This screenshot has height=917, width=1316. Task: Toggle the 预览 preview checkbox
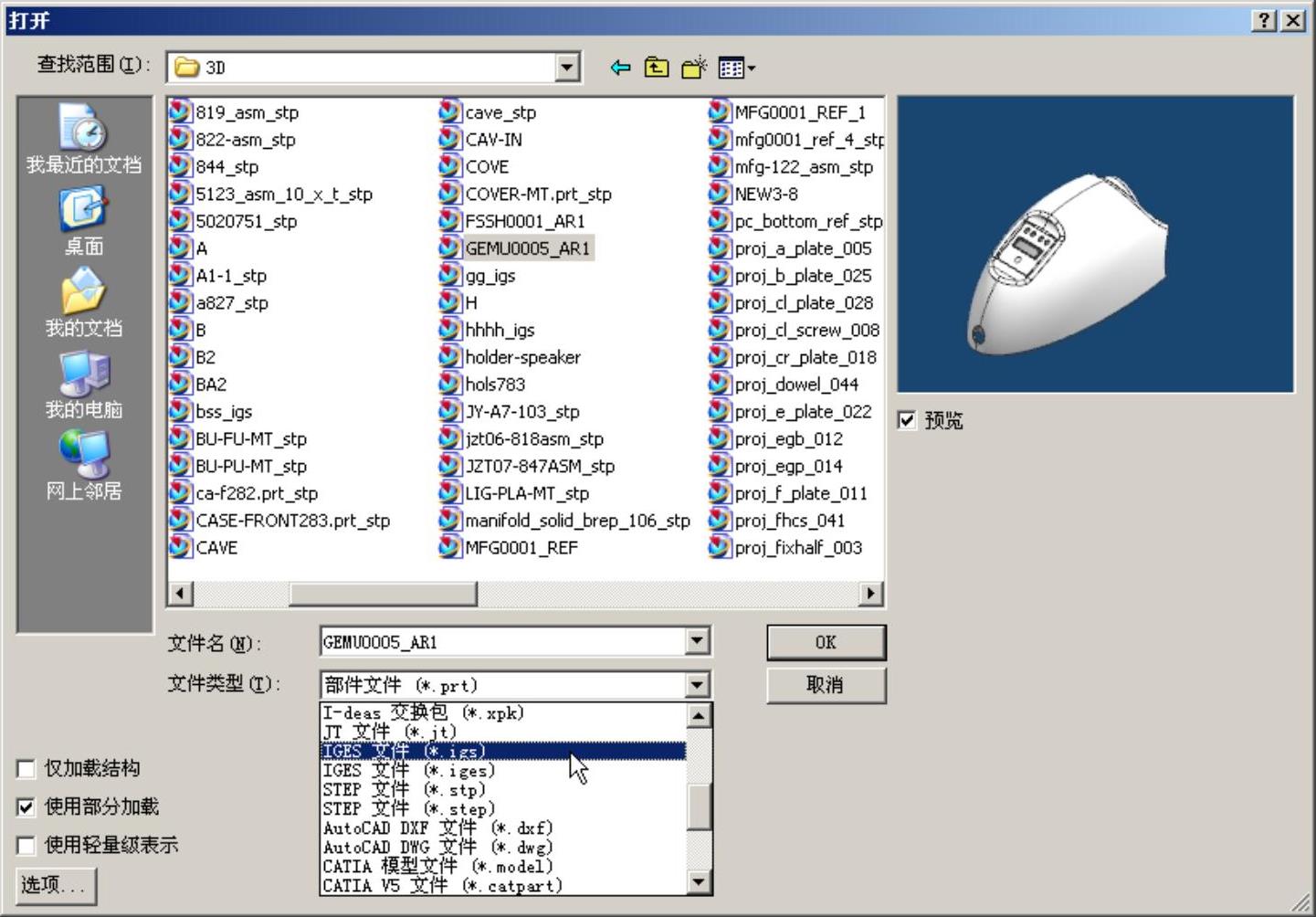tap(907, 420)
